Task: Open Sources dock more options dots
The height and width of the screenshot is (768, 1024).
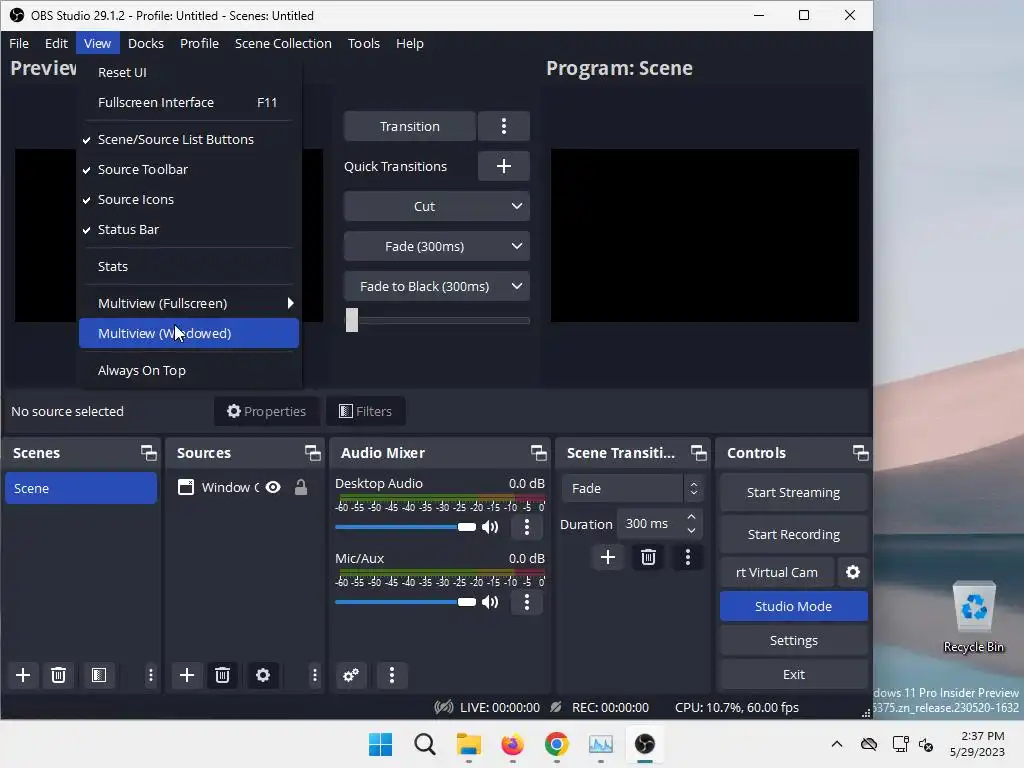Action: click(315, 675)
